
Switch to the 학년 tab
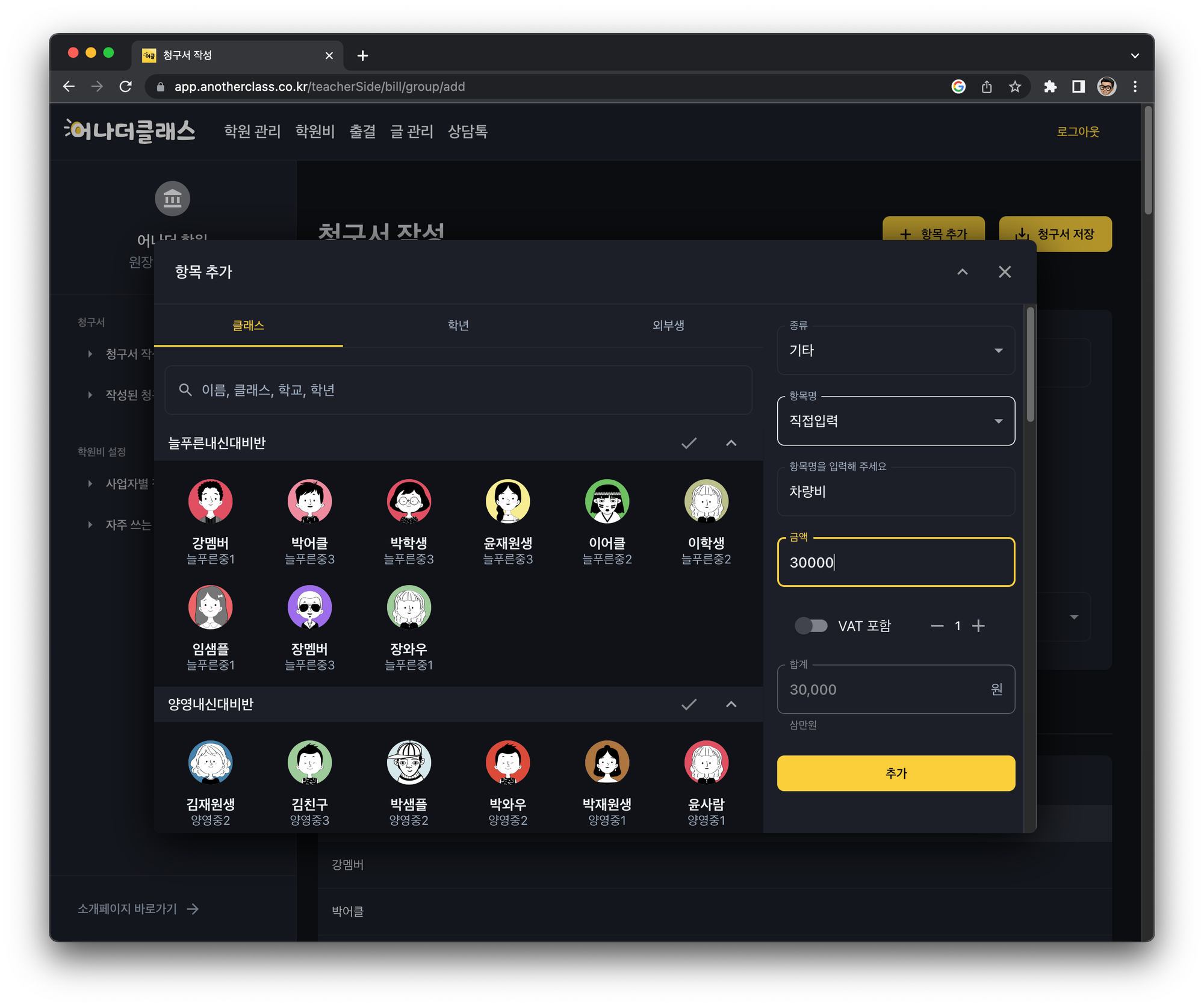(459, 326)
